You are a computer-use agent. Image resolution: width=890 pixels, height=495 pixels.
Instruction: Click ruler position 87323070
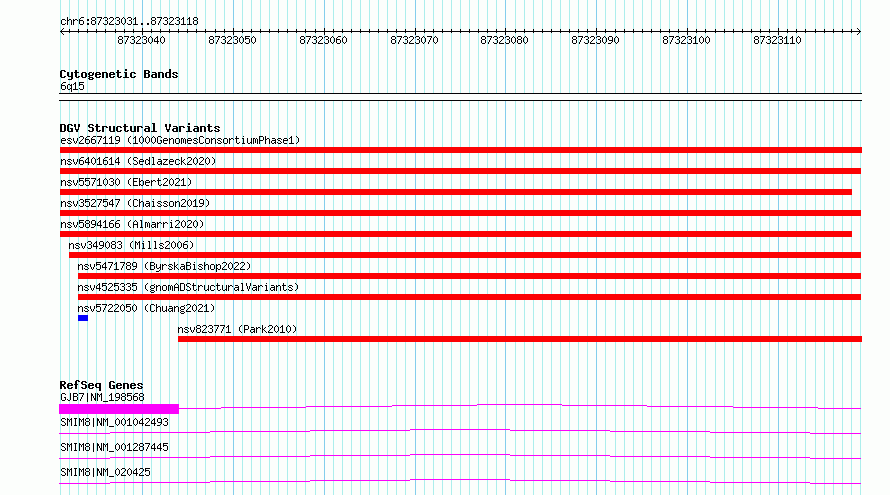tap(414, 40)
